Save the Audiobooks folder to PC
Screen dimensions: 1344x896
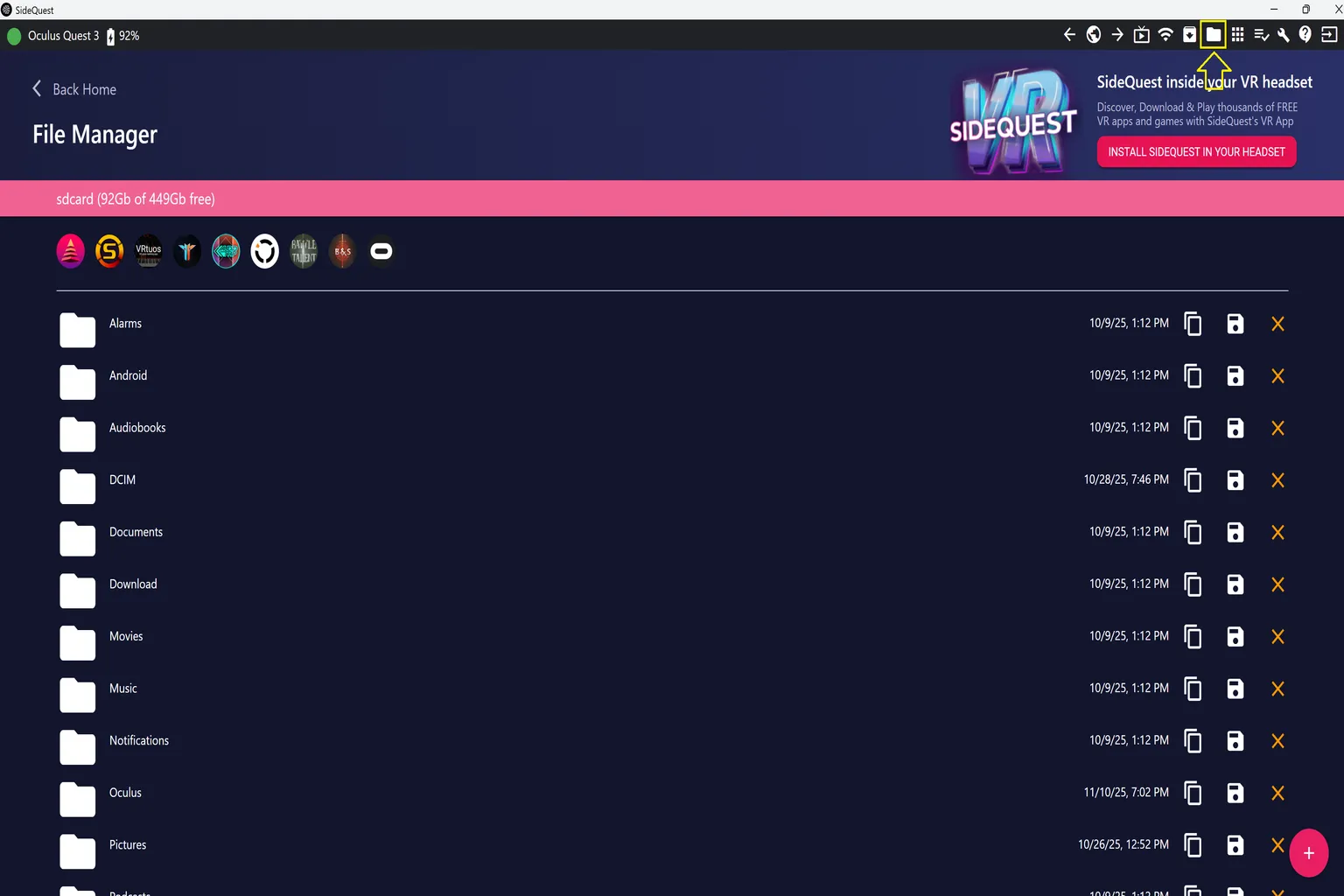pyautogui.click(x=1235, y=428)
